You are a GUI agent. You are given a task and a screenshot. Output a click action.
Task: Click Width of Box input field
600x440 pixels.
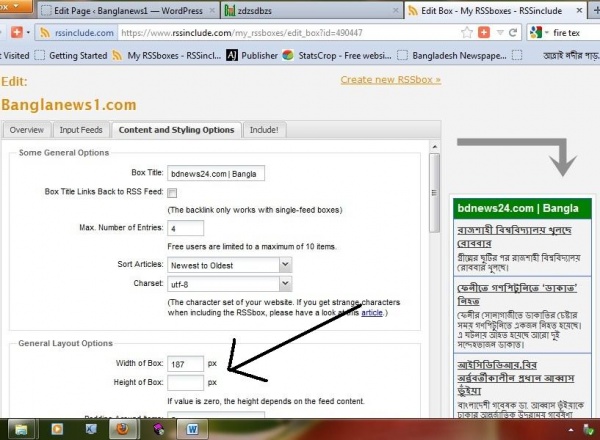pos(186,364)
